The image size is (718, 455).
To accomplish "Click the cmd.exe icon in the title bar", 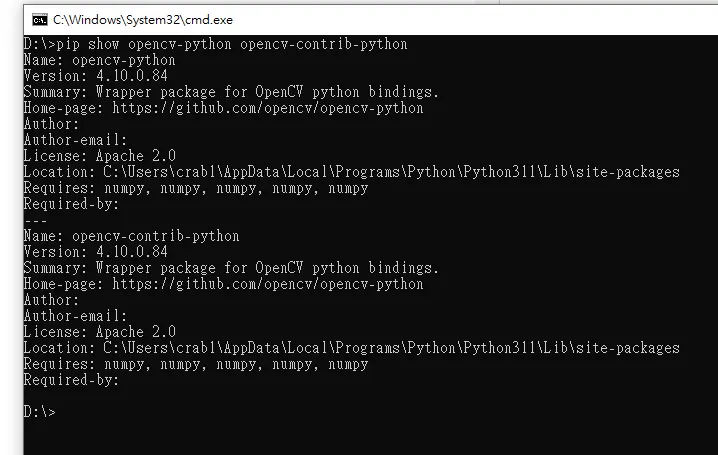I will click(x=39, y=18).
